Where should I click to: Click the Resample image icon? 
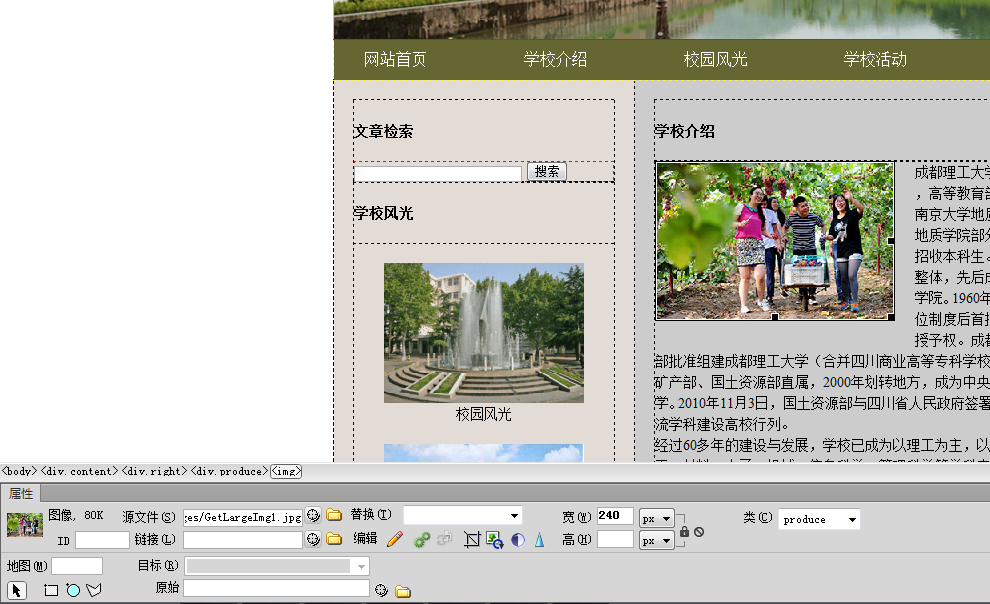495,540
